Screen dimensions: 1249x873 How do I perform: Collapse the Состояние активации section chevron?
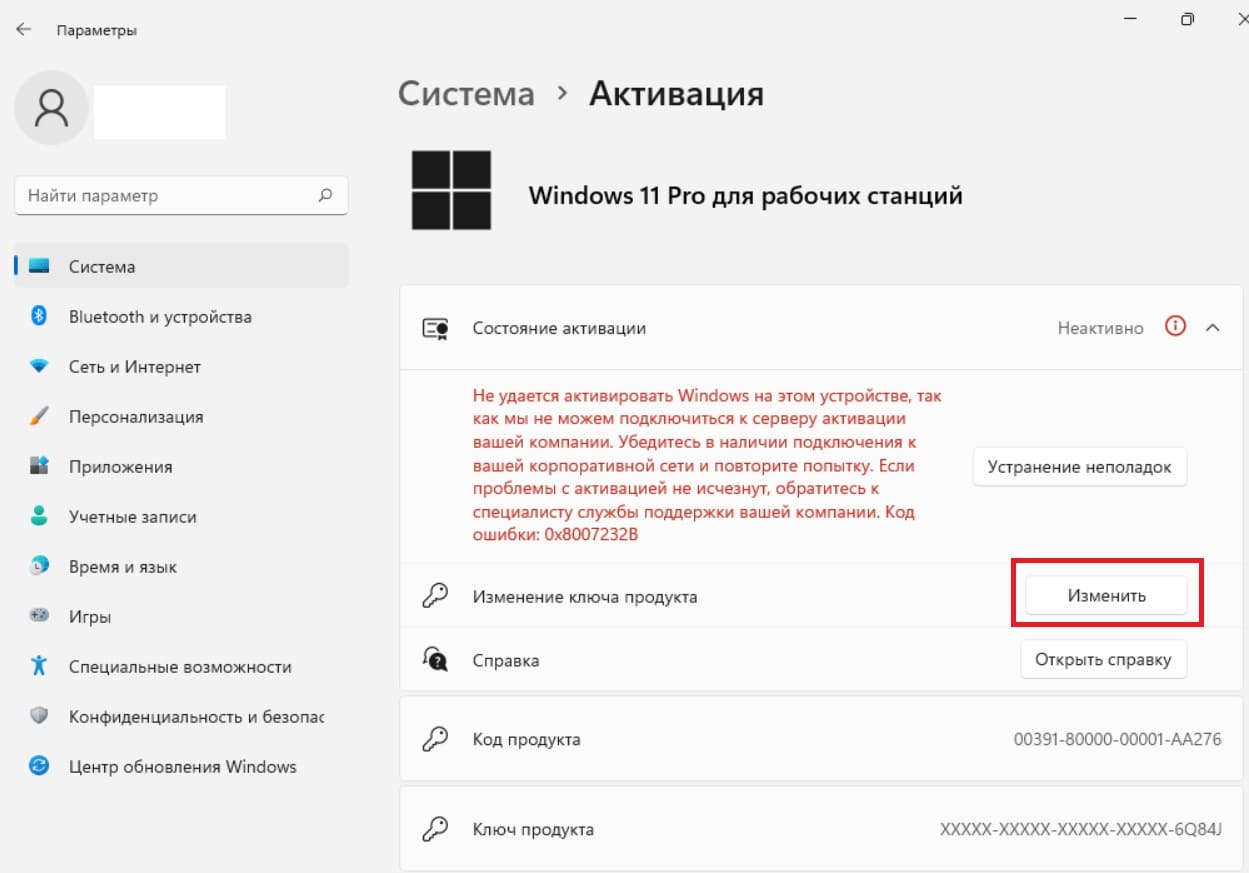click(1213, 327)
